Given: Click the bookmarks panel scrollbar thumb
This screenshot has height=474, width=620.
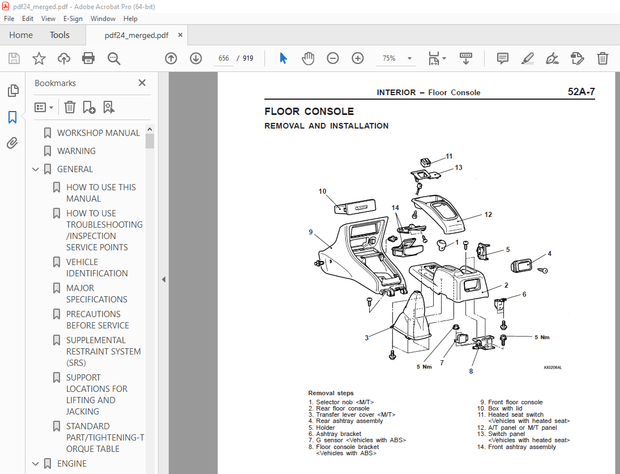Looking at the screenshot, I should coord(149,141).
